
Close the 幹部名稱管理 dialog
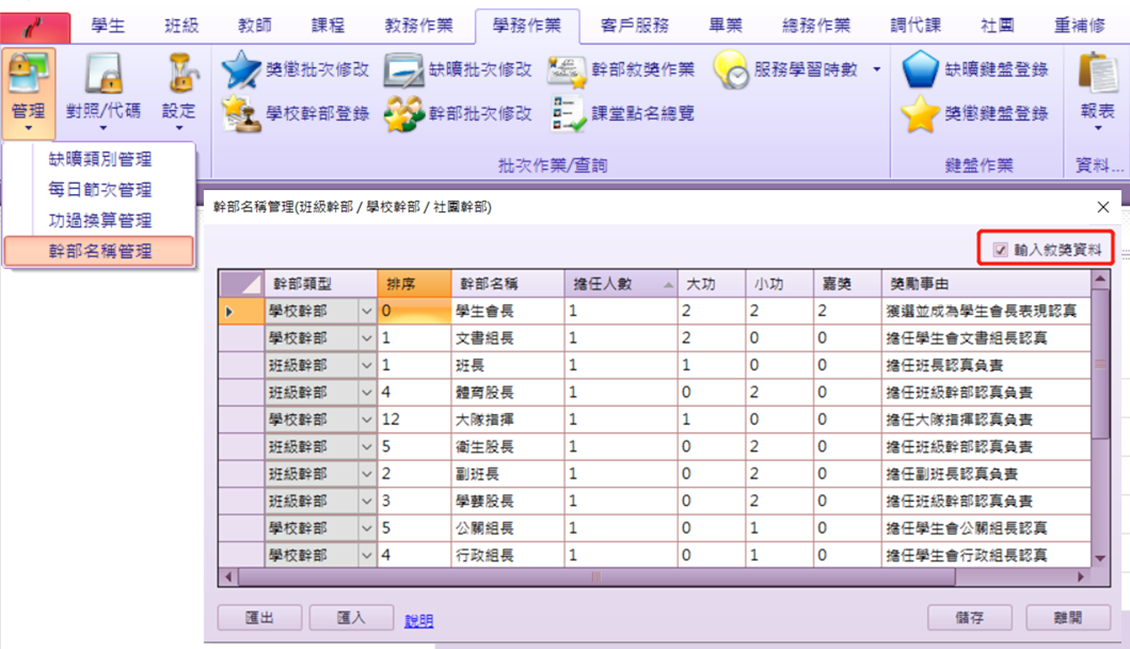(x=1103, y=207)
